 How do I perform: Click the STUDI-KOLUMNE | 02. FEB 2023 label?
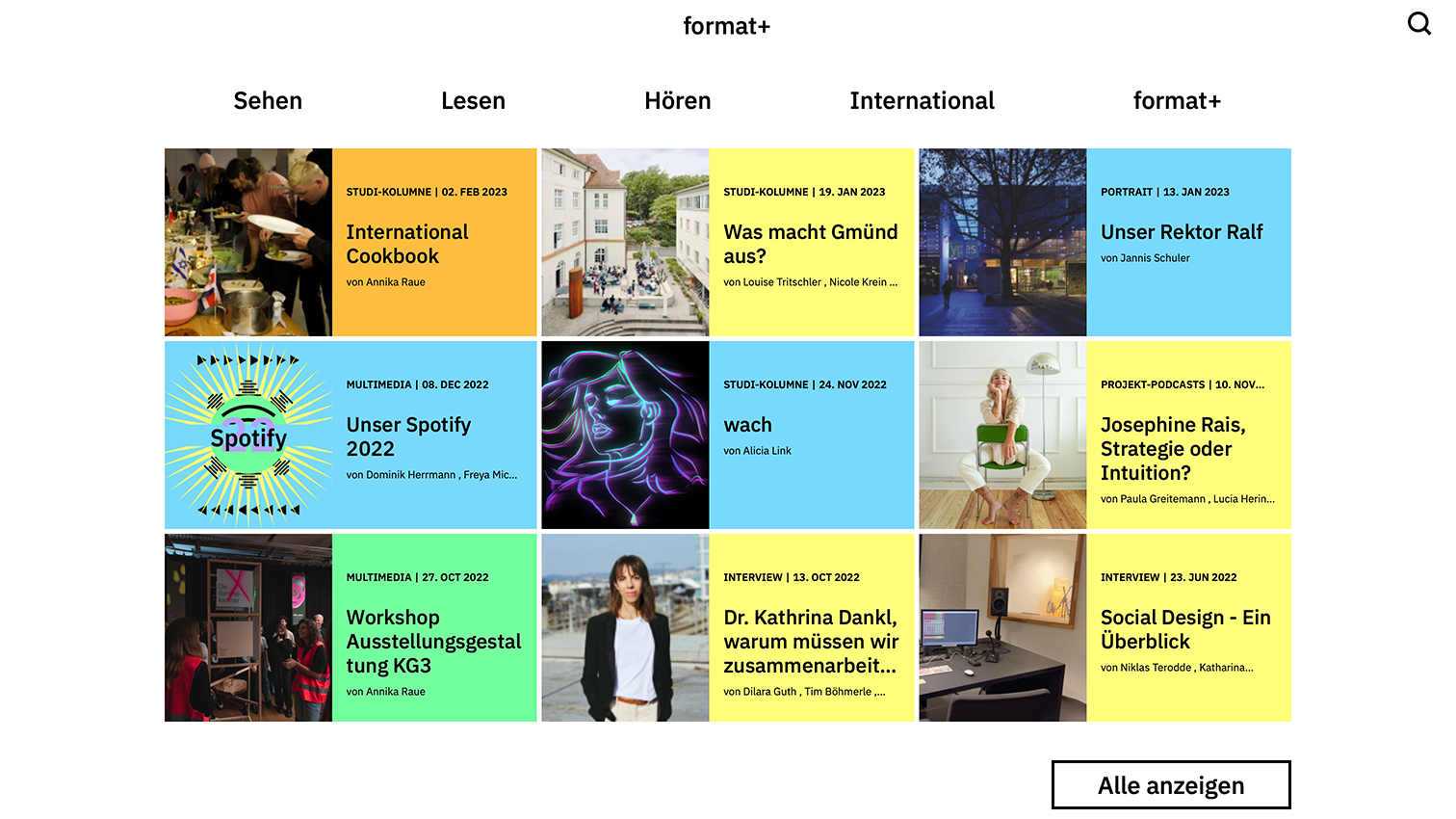[427, 192]
